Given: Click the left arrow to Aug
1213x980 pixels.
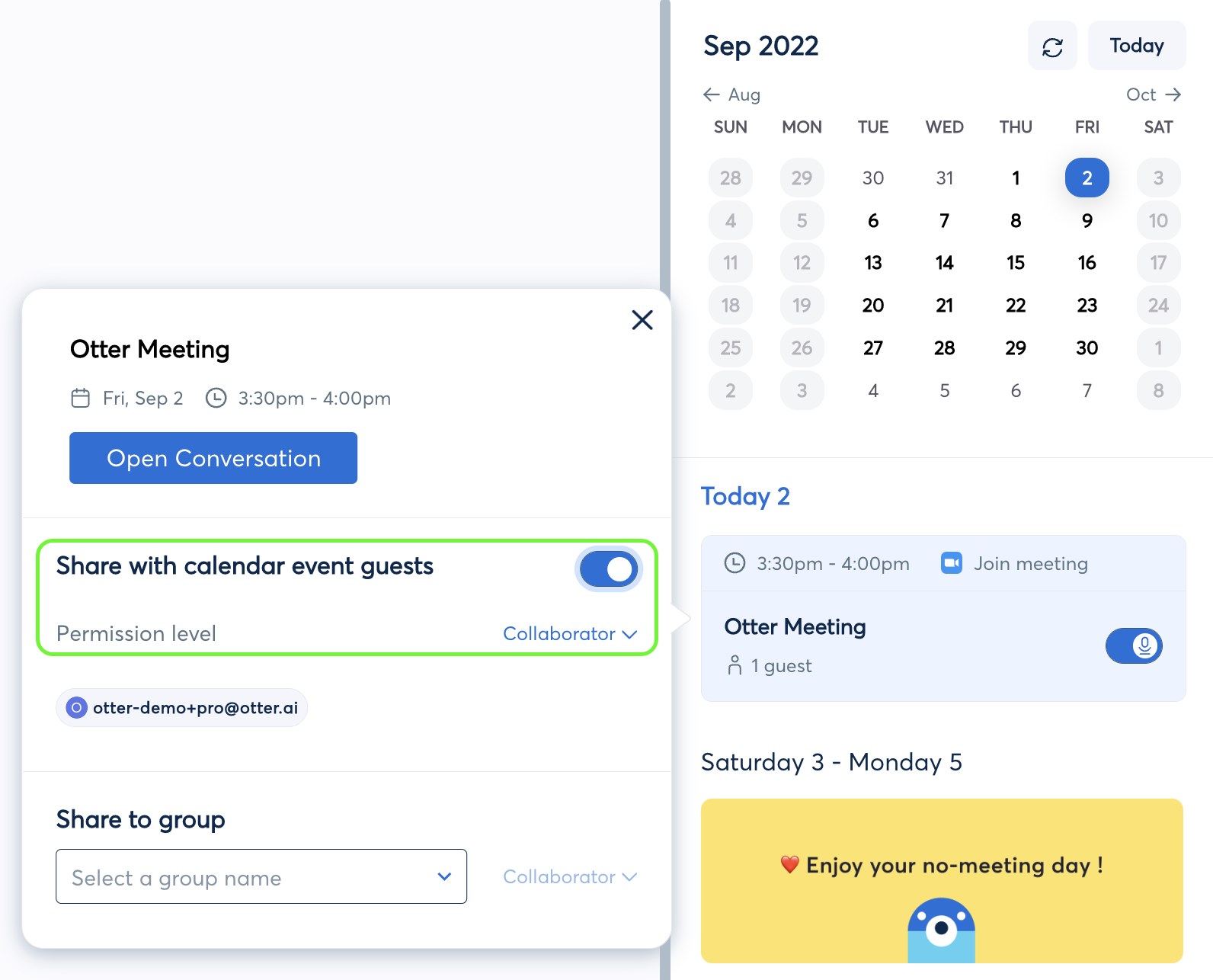Looking at the screenshot, I should tap(712, 94).
